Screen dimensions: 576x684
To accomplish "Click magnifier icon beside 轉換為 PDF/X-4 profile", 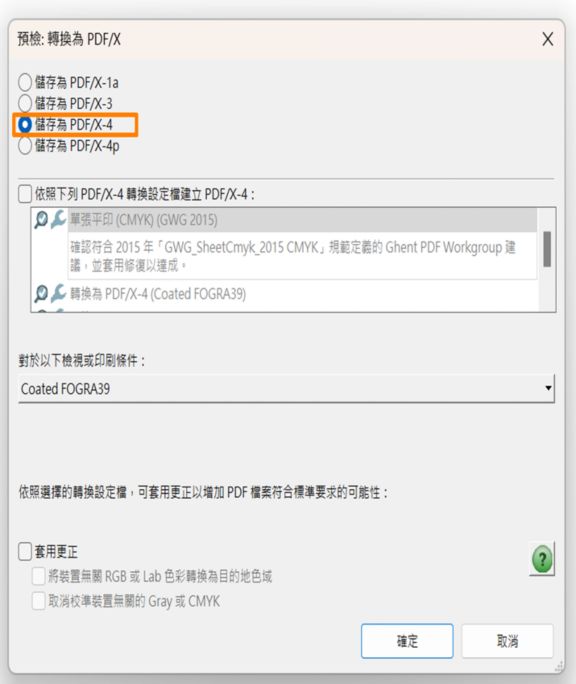I will (41, 294).
